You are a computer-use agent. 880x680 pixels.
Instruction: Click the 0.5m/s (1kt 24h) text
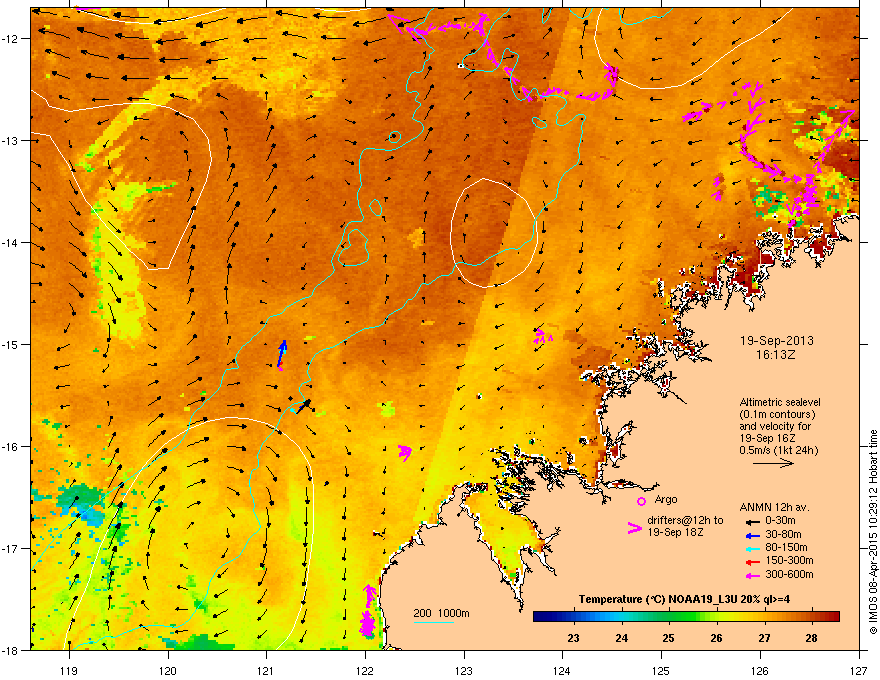tap(778, 450)
